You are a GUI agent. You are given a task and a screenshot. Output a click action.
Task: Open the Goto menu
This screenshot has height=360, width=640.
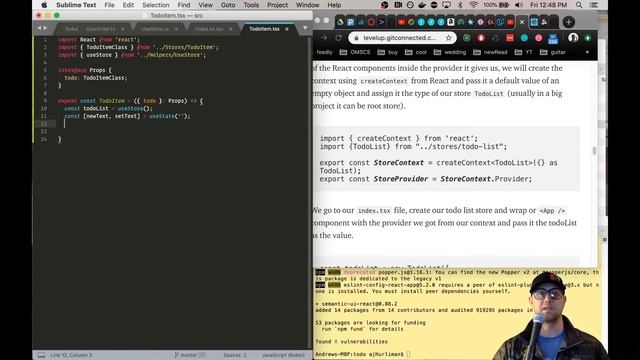coord(228,5)
